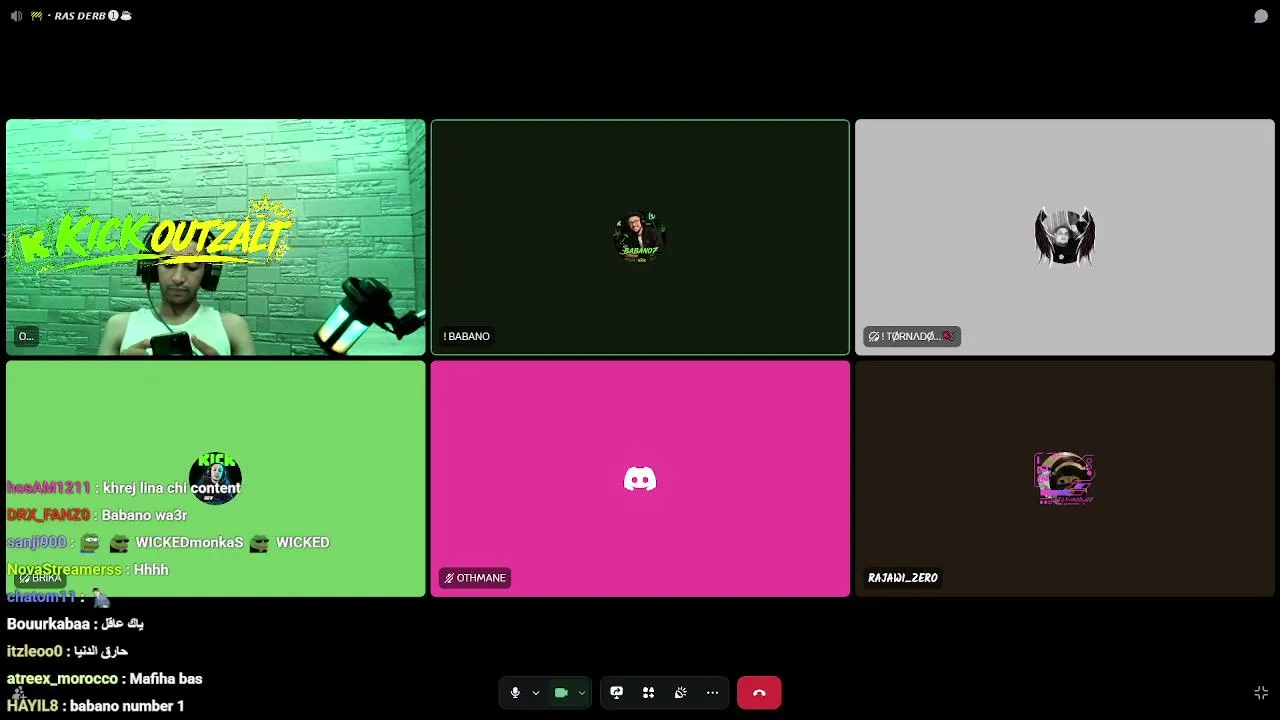Open the chat panel icon
The height and width of the screenshot is (720, 1280).
tap(1261, 16)
